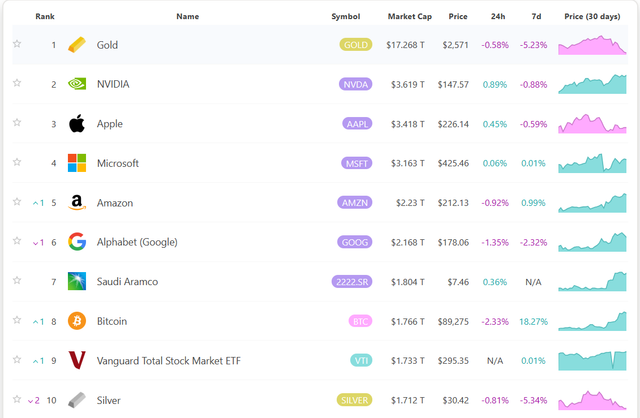Click the Price (30 days) column header
This screenshot has width=640, height=418.
click(592, 16)
